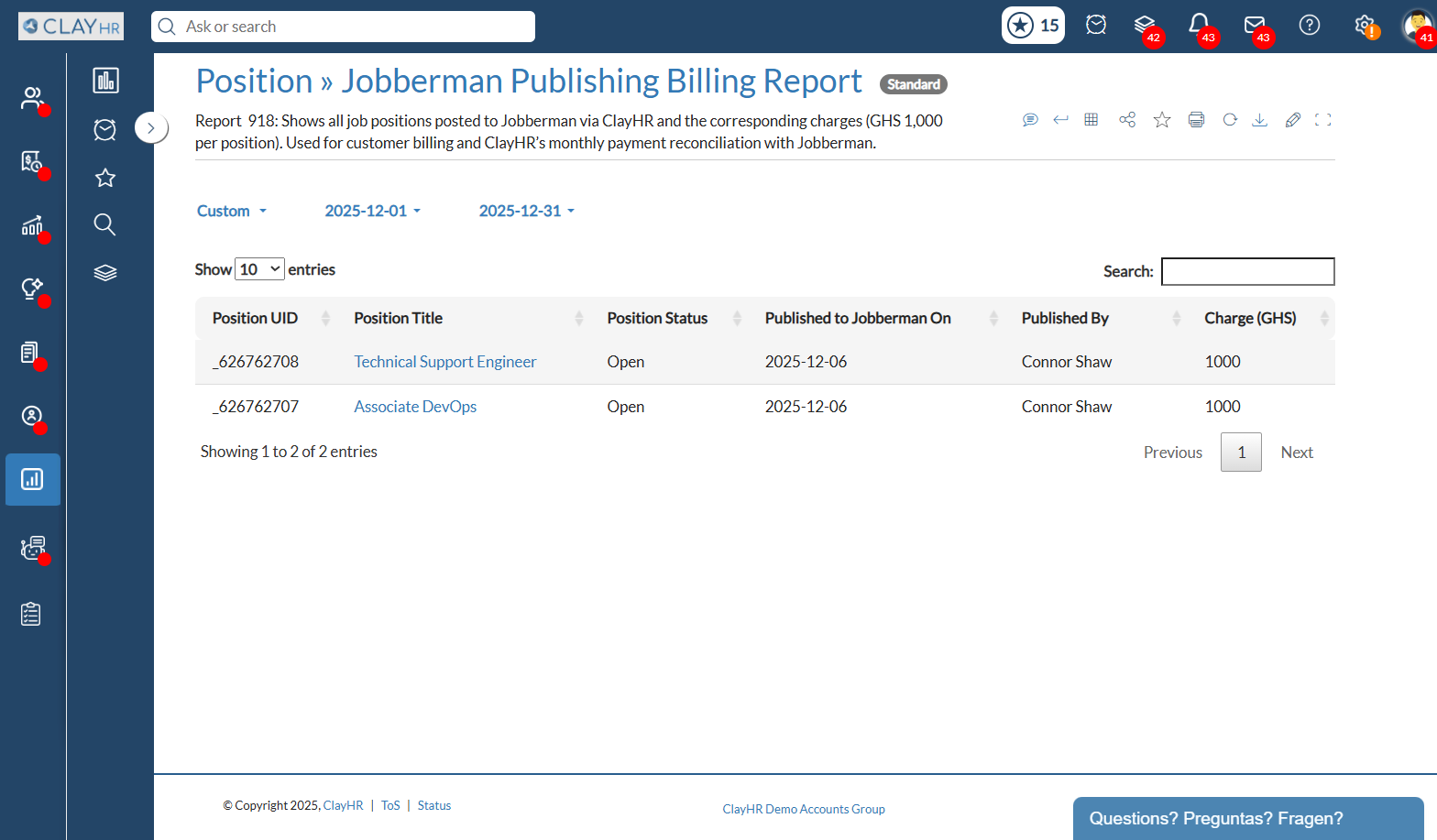Sort by Published to Jobberman On column
Image resolution: width=1437 pixels, height=840 pixels.
point(877,318)
